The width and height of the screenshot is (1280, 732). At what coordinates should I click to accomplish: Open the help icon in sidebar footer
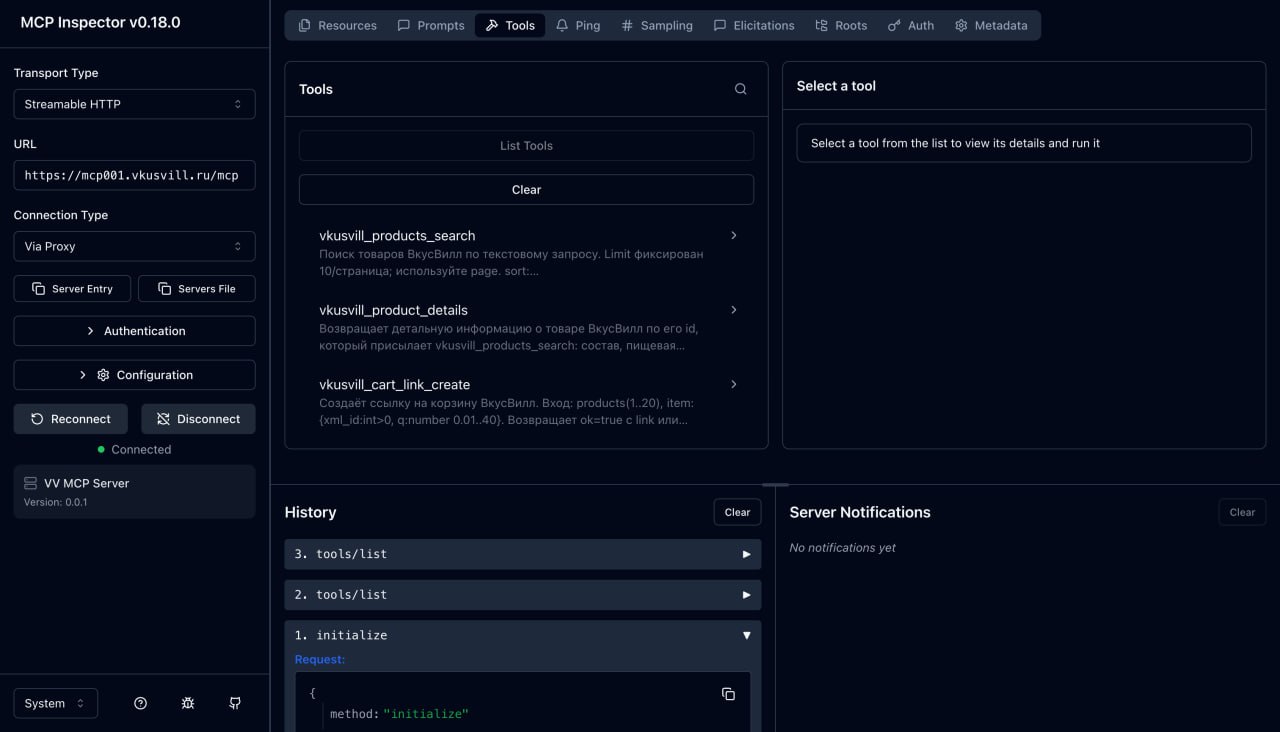point(140,703)
